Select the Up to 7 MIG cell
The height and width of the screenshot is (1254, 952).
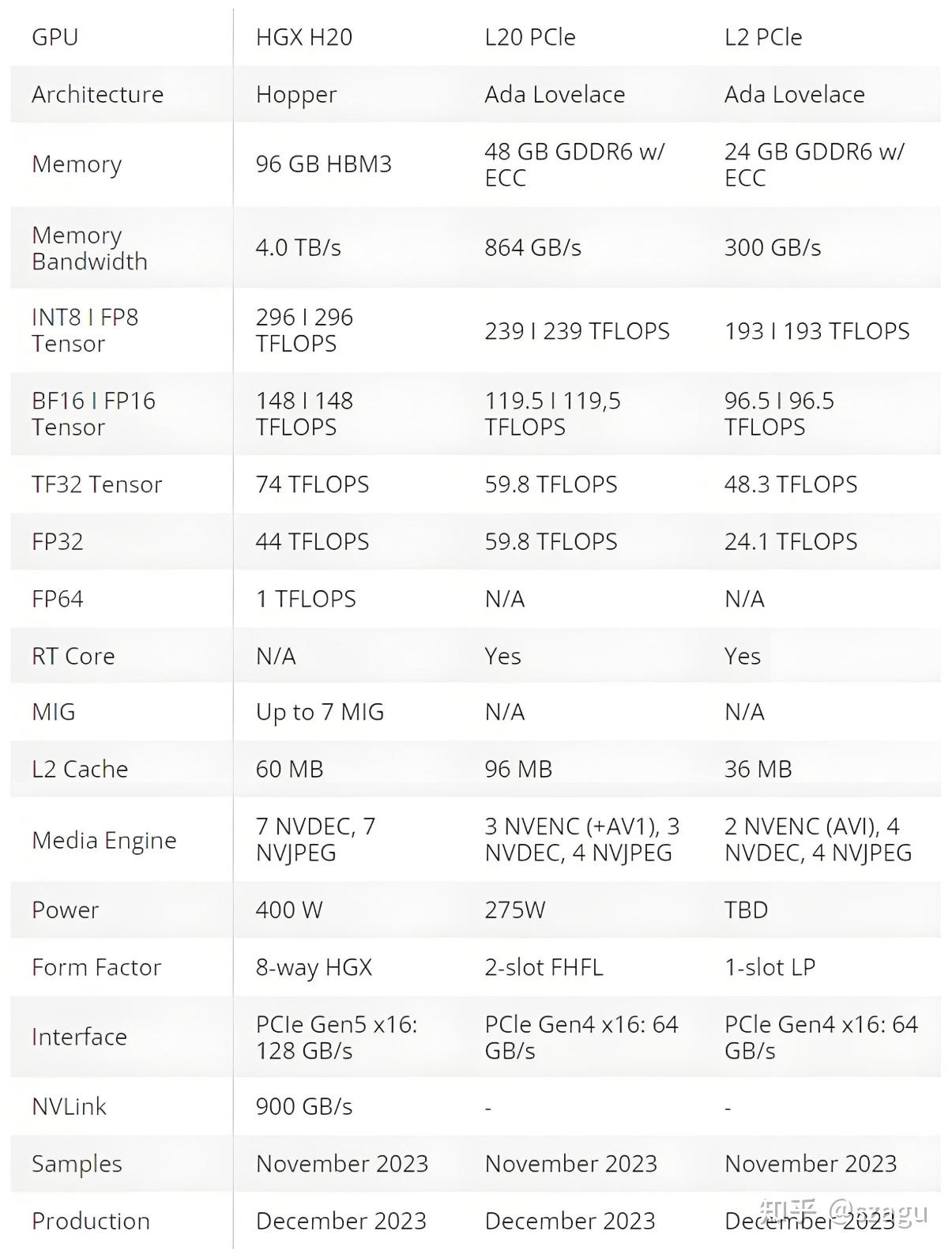(x=319, y=712)
